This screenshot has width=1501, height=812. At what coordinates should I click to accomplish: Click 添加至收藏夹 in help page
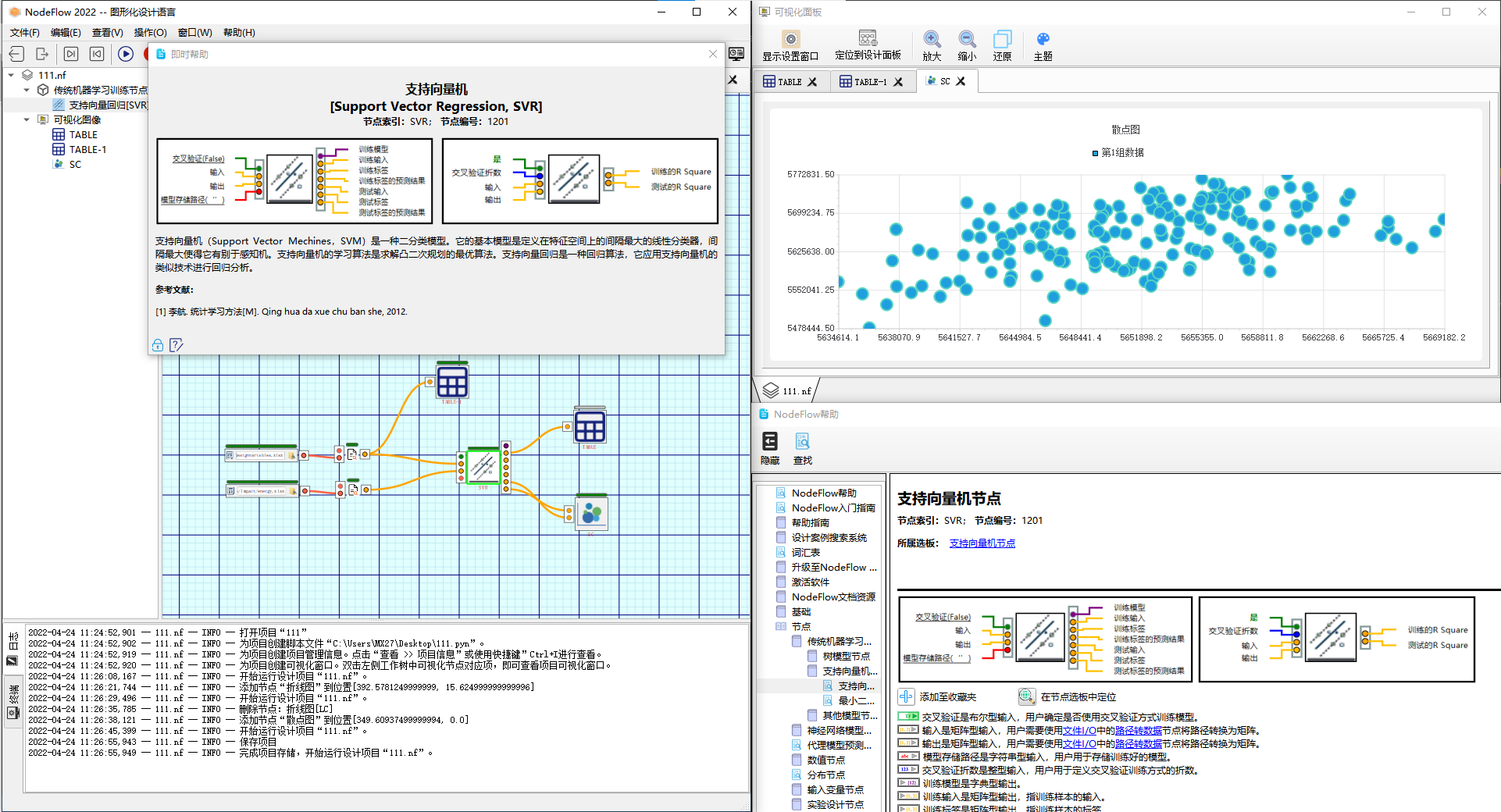937,696
